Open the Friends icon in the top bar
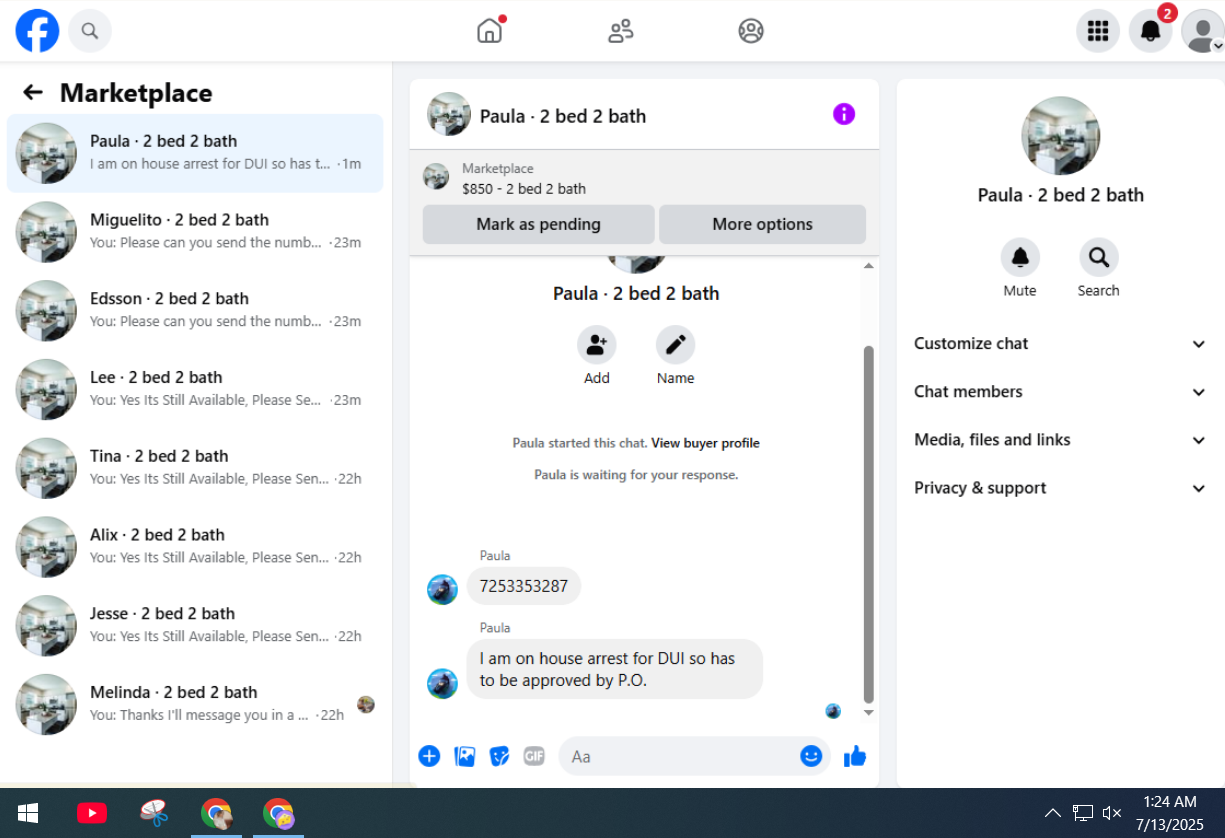The height and width of the screenshot is (838, 1225). coord(620,31)
